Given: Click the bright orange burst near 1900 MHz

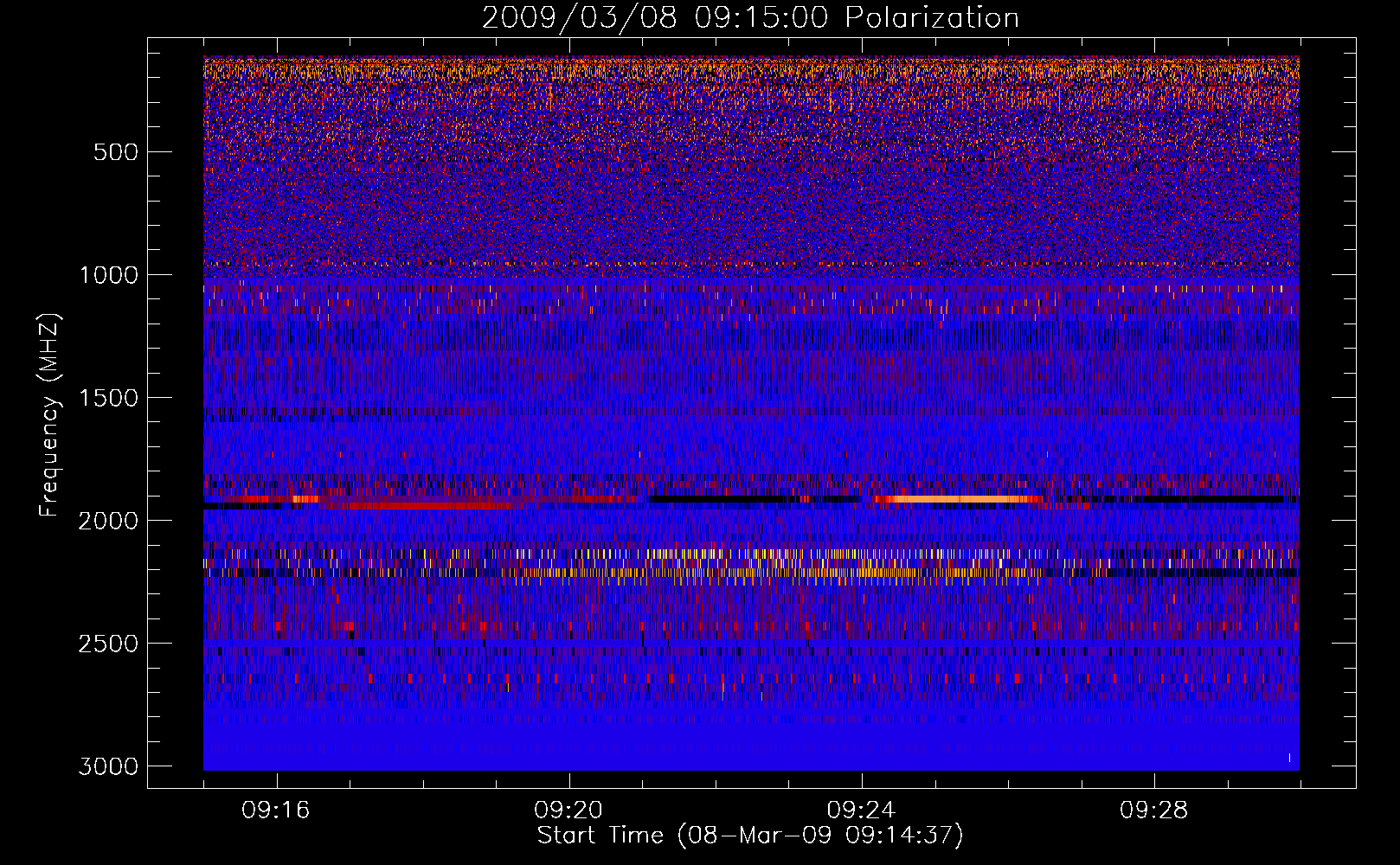Looking at the screenshot, I should point(958,499).
